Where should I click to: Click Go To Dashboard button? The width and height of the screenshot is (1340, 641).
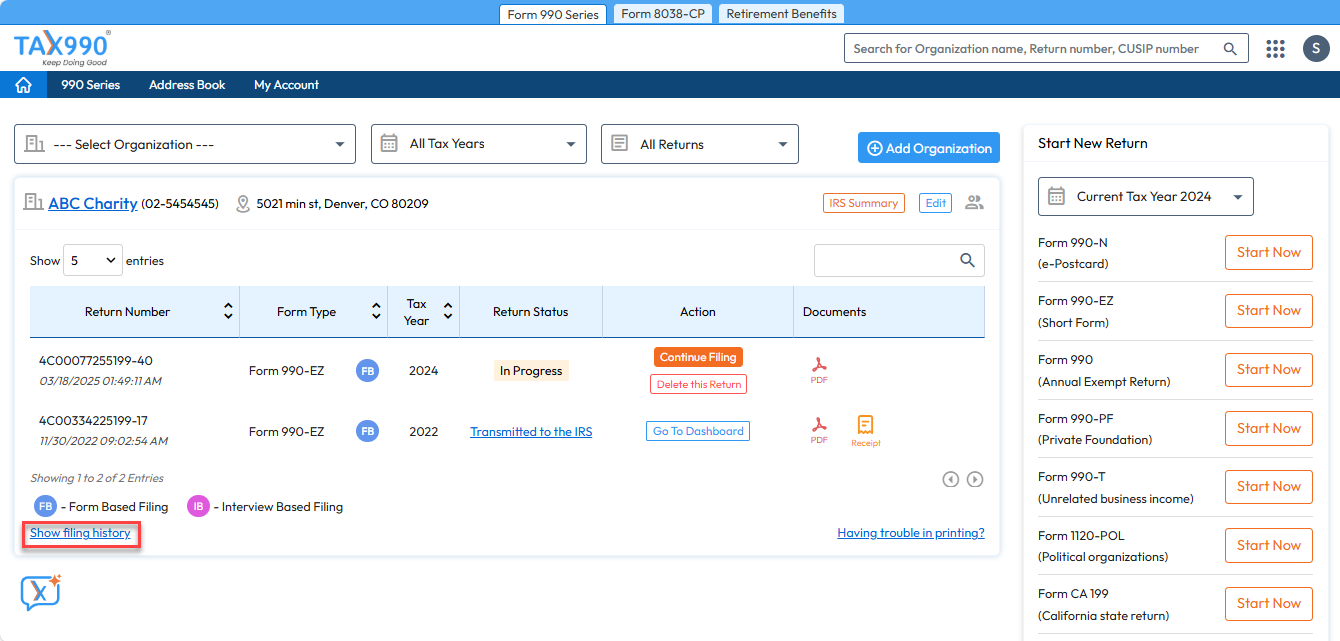698,431
